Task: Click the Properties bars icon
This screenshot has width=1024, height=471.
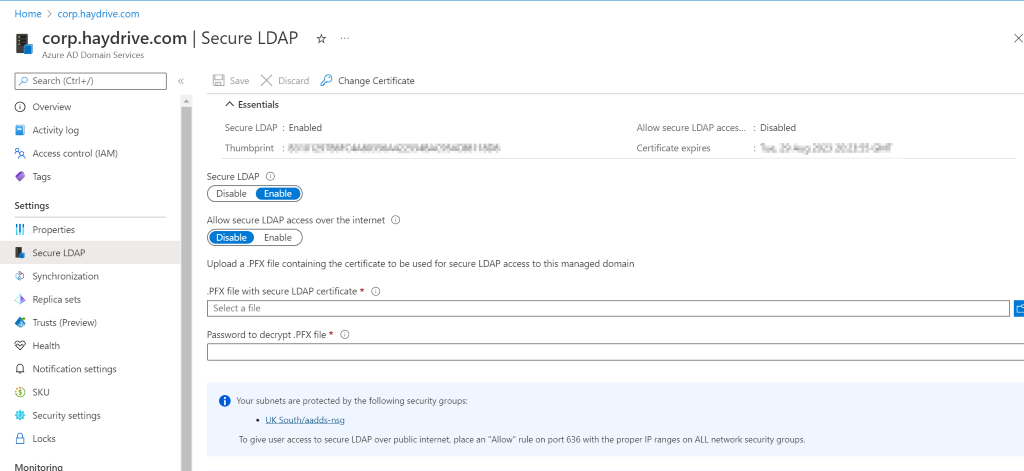Action: pyautogui.click(x=20, y=230)
